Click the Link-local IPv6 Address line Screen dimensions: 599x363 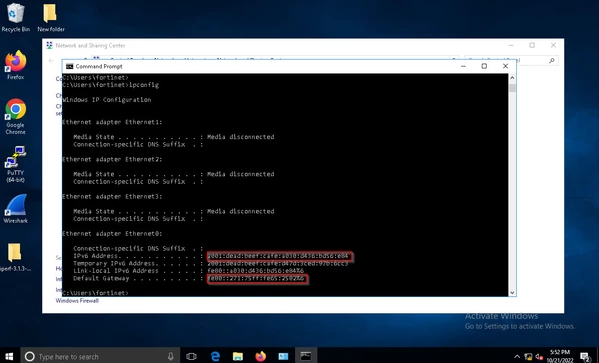[x=188, y=271]
